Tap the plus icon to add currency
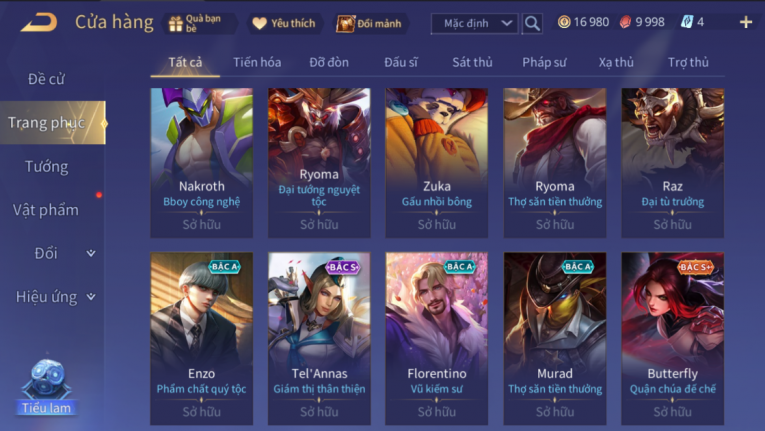765x431 pixels. 745,22
